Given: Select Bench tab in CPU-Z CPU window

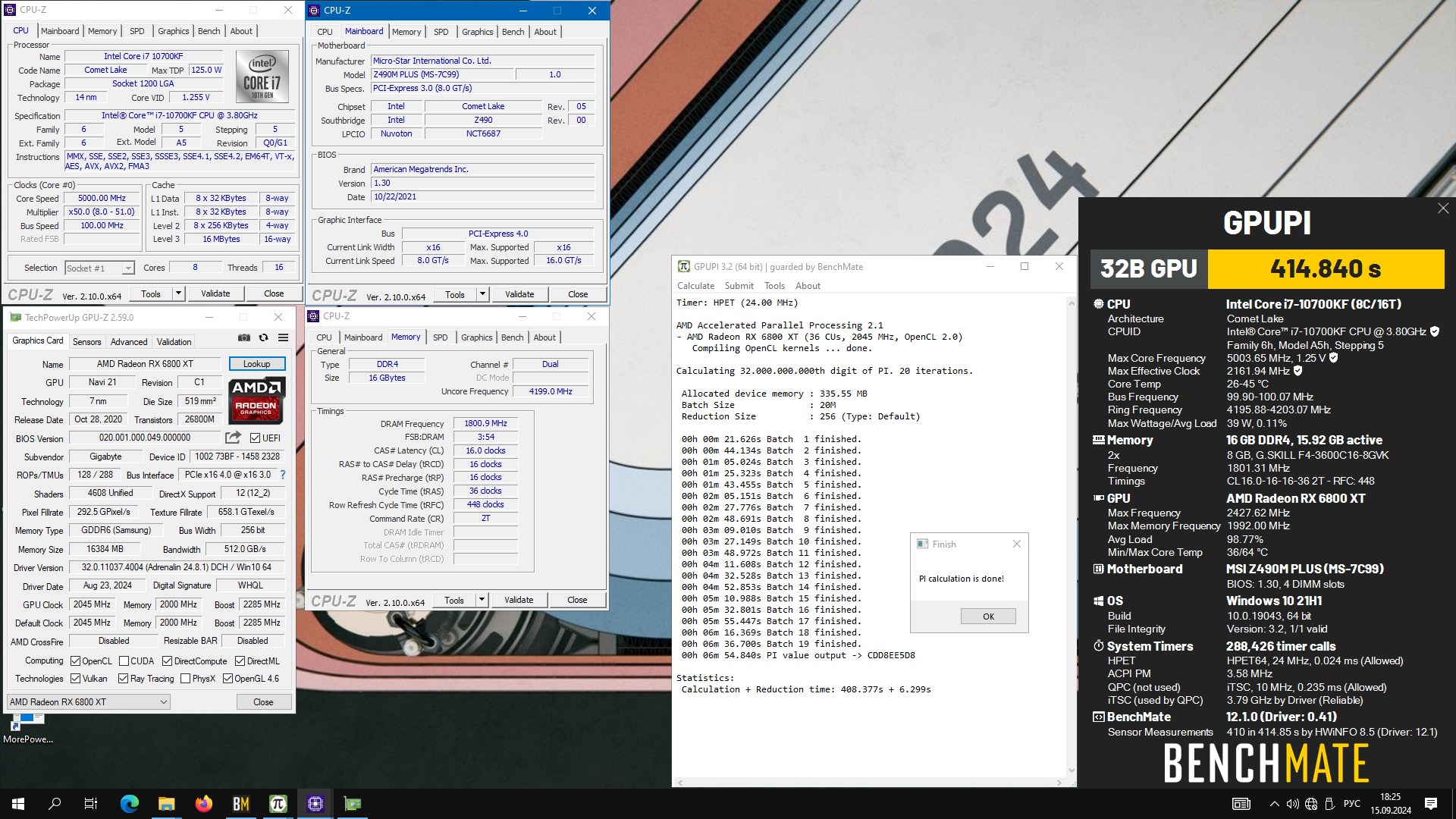Looking at the screenshot, I should pyautogui.click(x=209, y=31).
